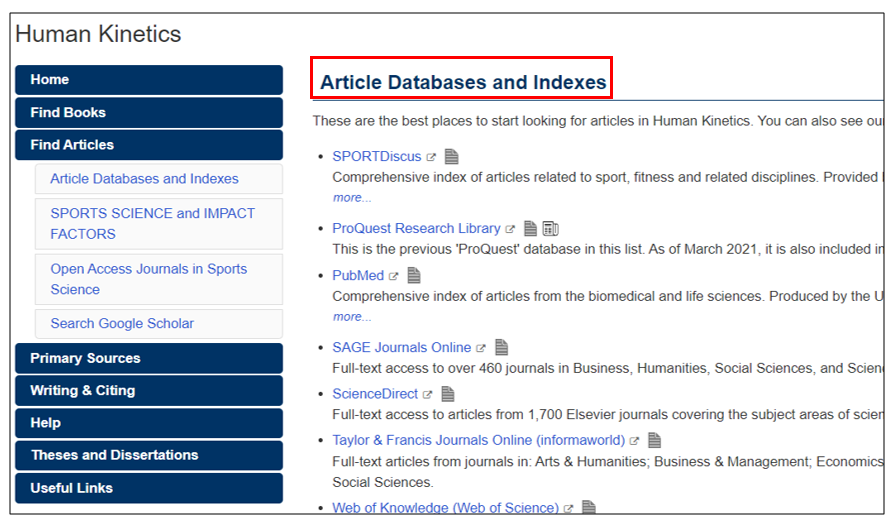Open Open Access Journals in Sports Science

click(x=159, y=279)
